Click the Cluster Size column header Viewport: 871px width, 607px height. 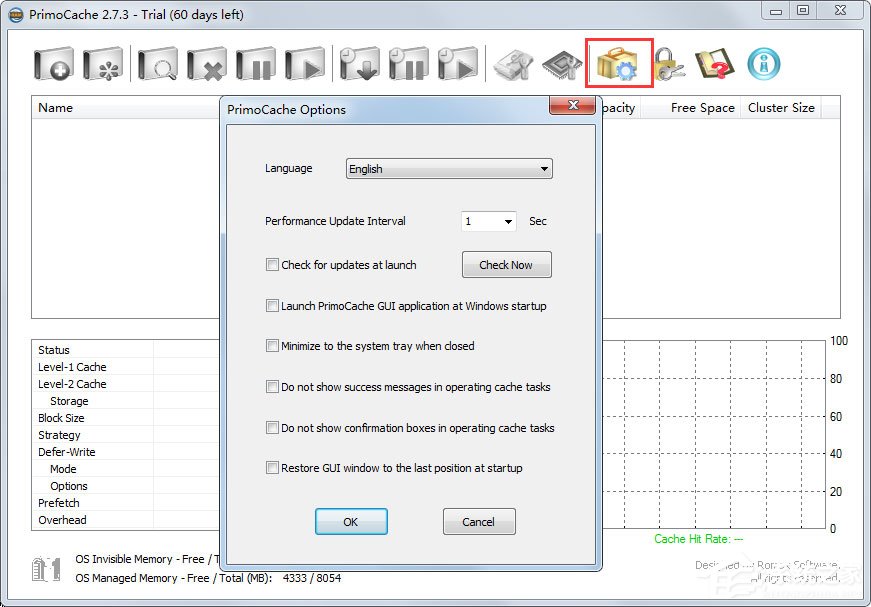coord(781,108)
